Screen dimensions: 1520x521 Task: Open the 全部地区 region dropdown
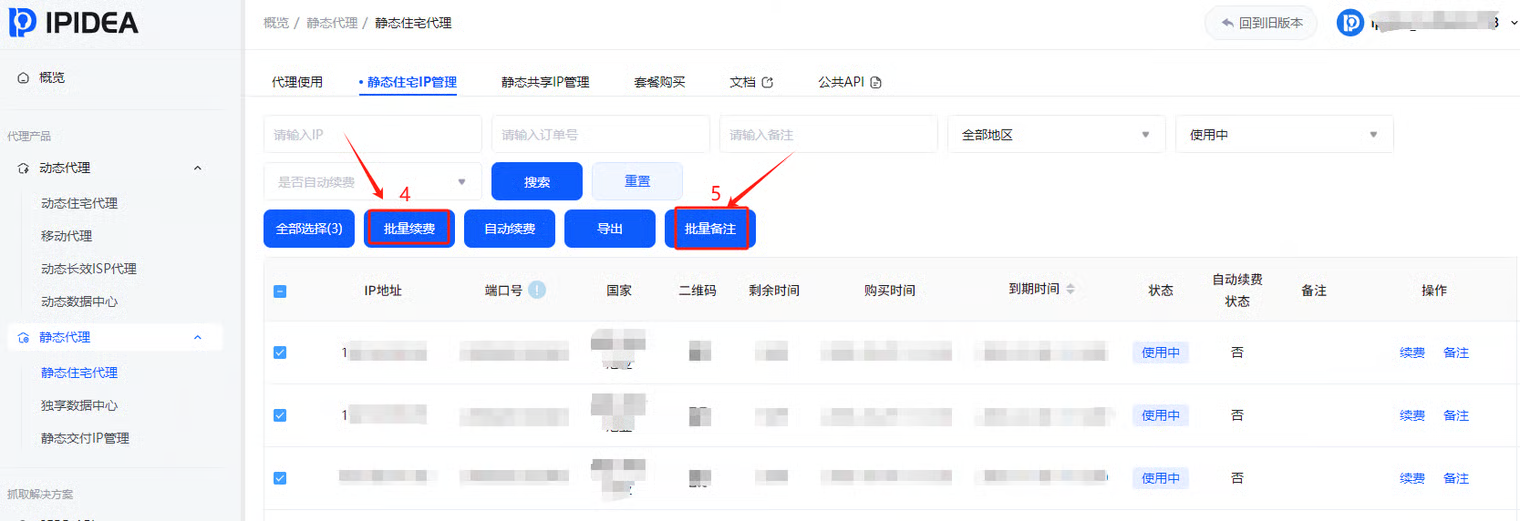point(1056,134)
